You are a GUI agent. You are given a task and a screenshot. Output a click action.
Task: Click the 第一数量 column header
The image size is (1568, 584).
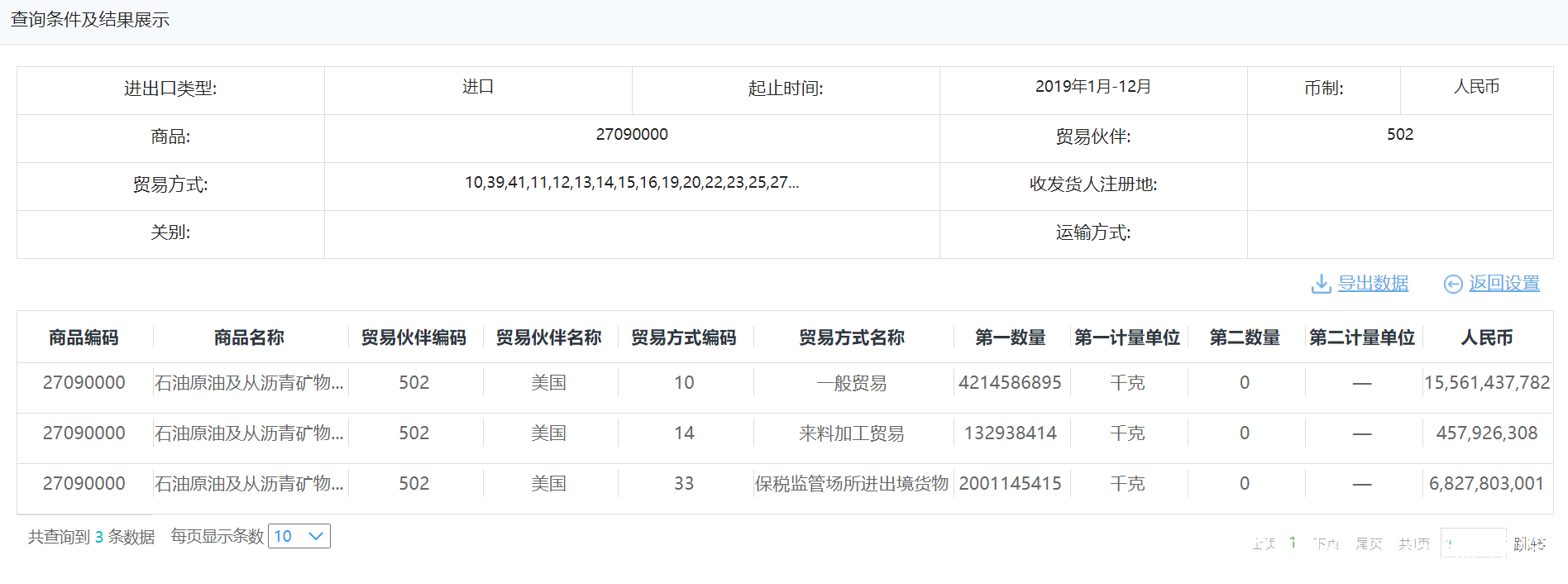tap(1011, 337)
